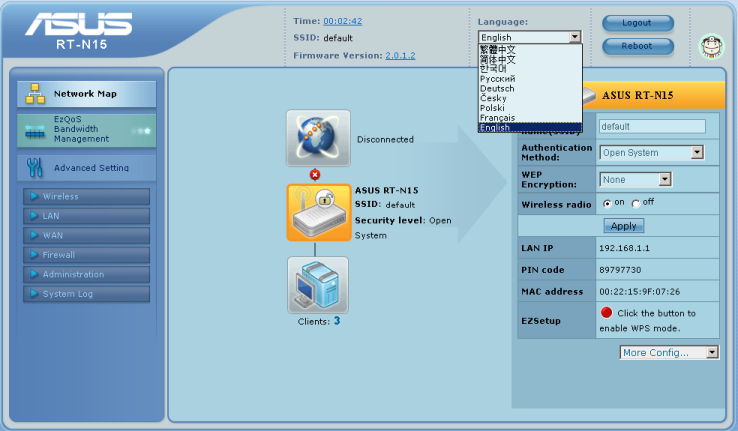The width and height of the screenshot is (738, 431).
Task: Click the ASUS RT-N15 panel header
Action: (x=652, y=95)
